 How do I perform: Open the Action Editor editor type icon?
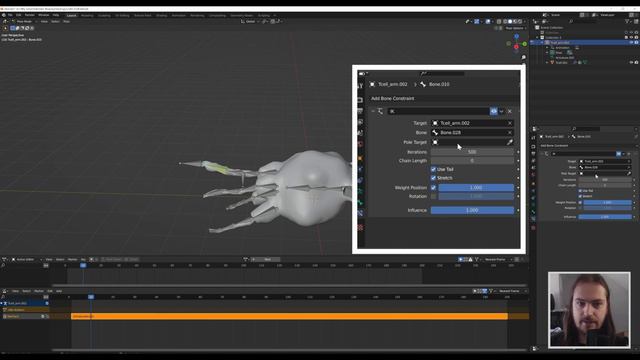click(x=5, y=259)
